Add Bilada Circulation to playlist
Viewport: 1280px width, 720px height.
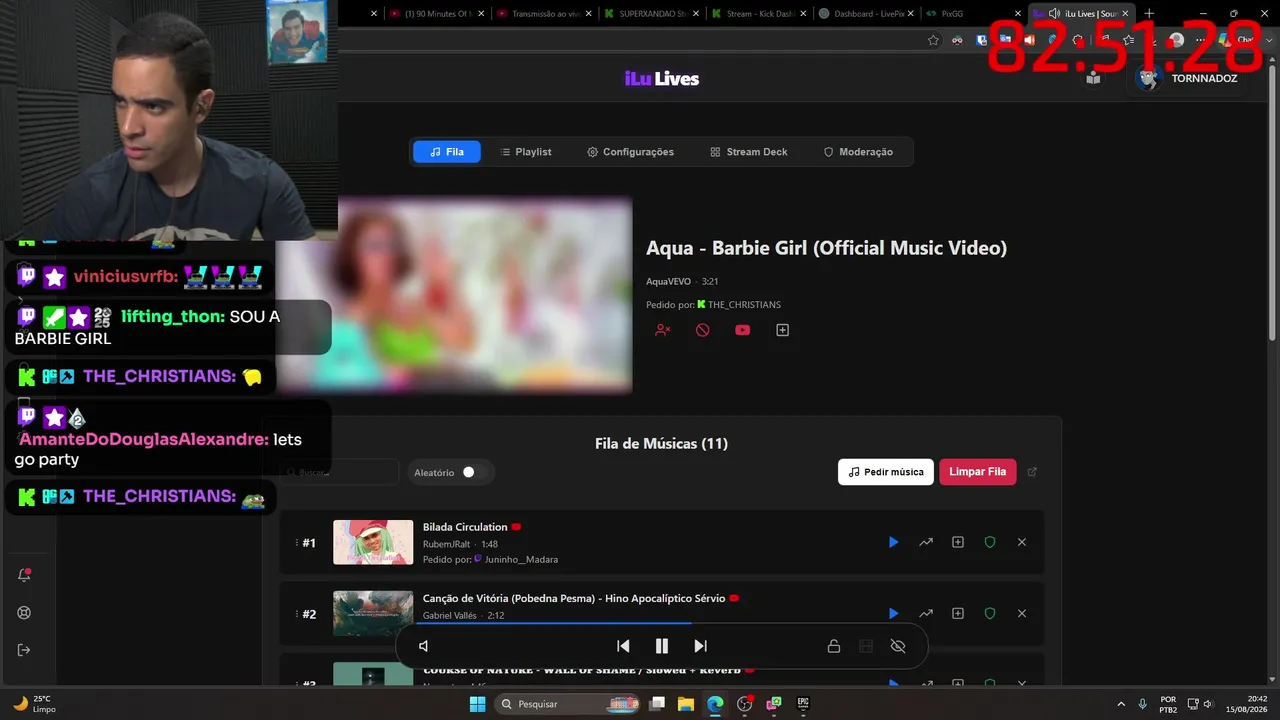958,542
